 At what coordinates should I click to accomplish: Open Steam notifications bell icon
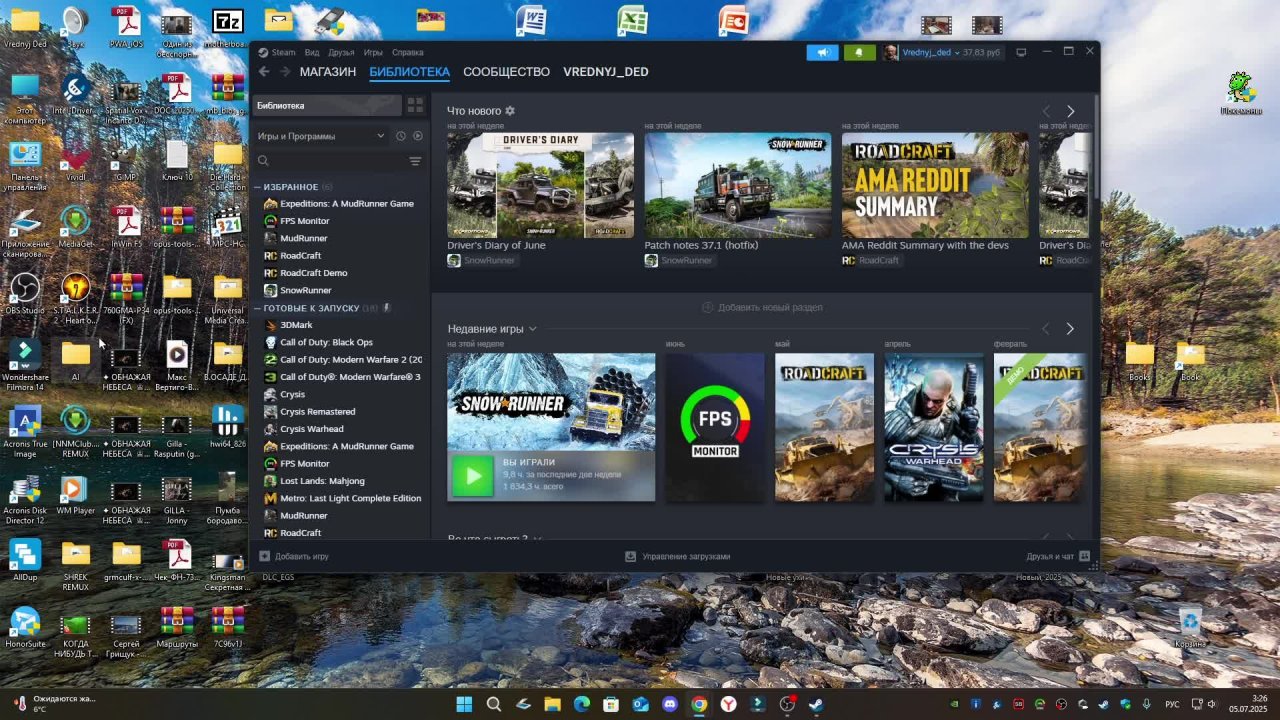click(x=859, y=52)
